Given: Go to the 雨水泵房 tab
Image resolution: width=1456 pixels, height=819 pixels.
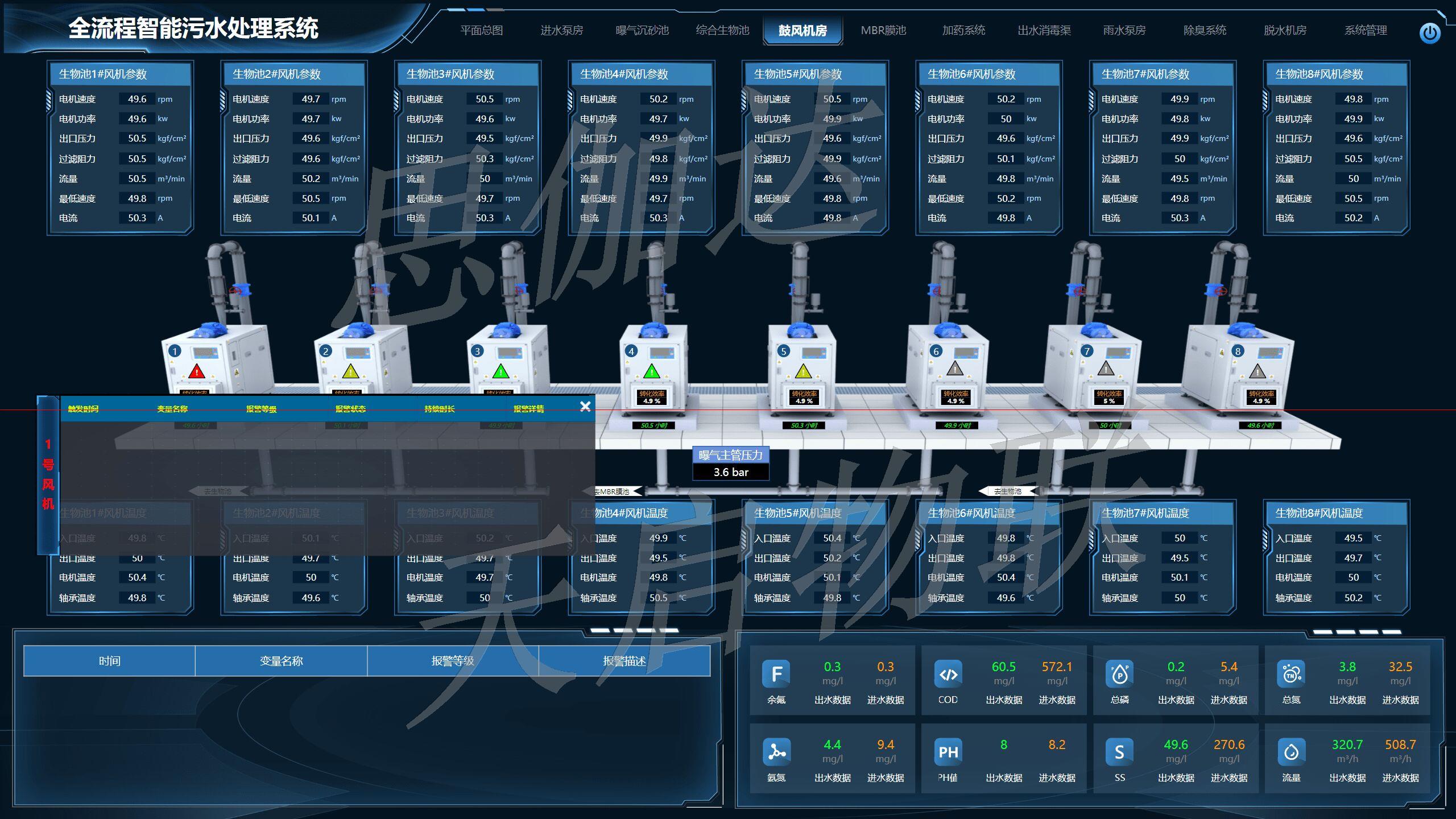Looking at the screenshot, I should click(1124, 30).
